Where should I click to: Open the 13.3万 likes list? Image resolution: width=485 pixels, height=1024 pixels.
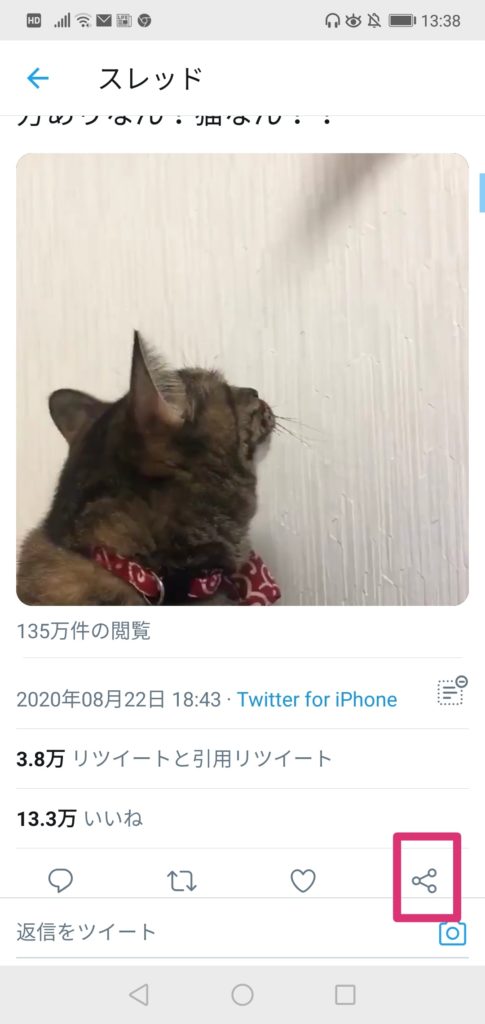(80, 818)
